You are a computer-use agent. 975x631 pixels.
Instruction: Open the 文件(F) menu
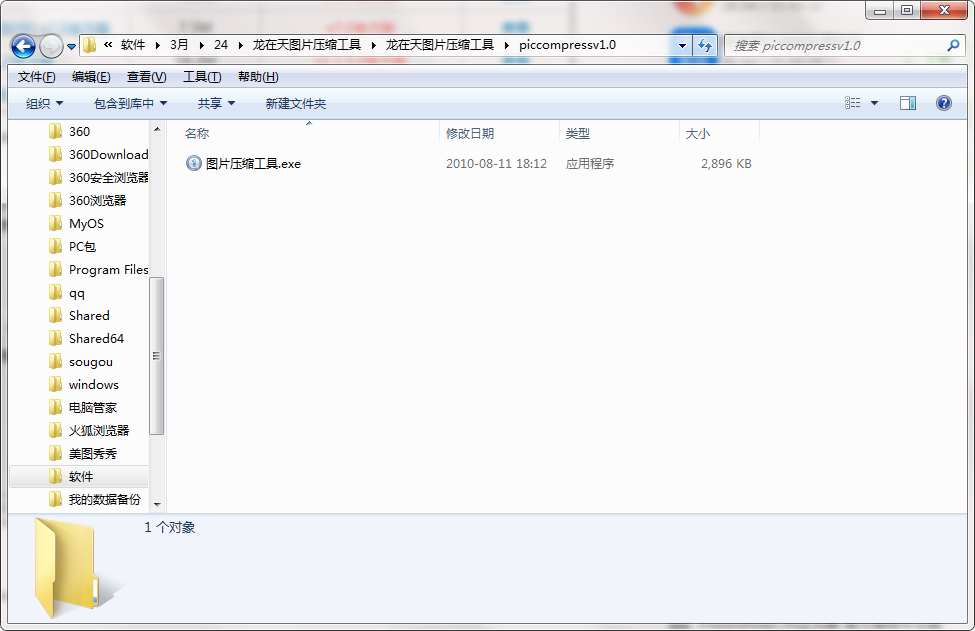pos(37,77)
